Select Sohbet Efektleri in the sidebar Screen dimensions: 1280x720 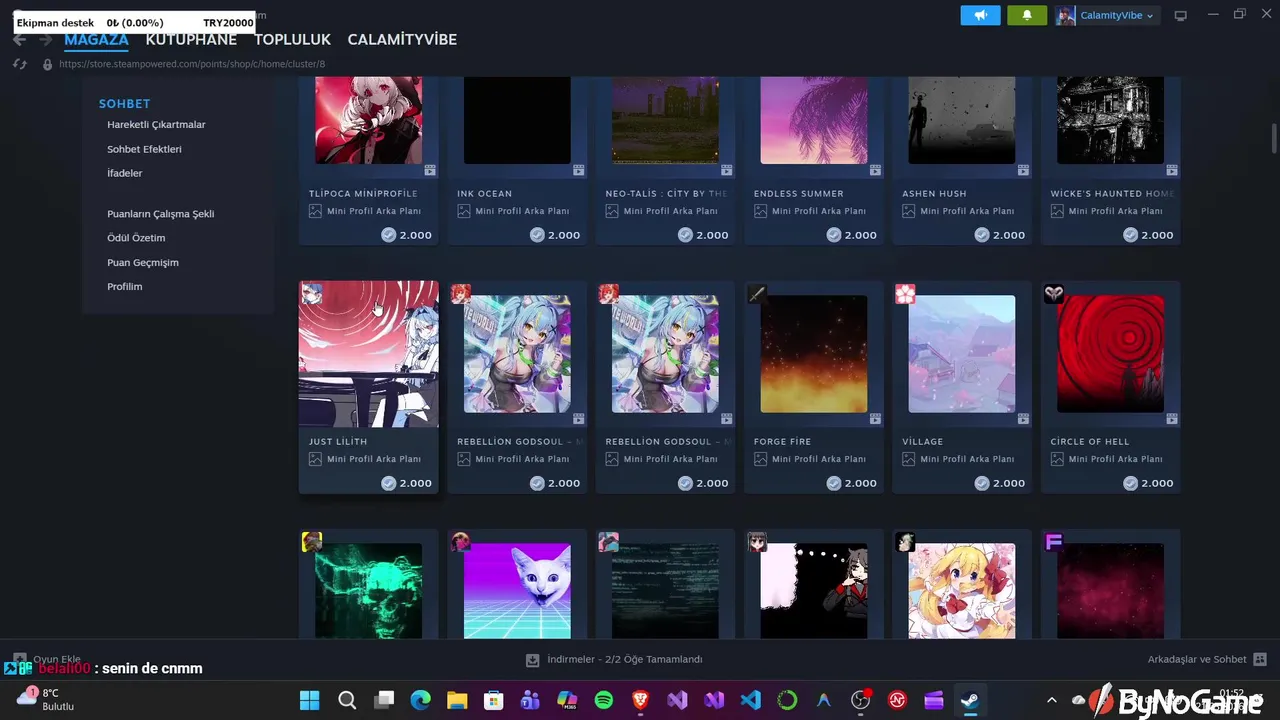click(x=144, y=149)
